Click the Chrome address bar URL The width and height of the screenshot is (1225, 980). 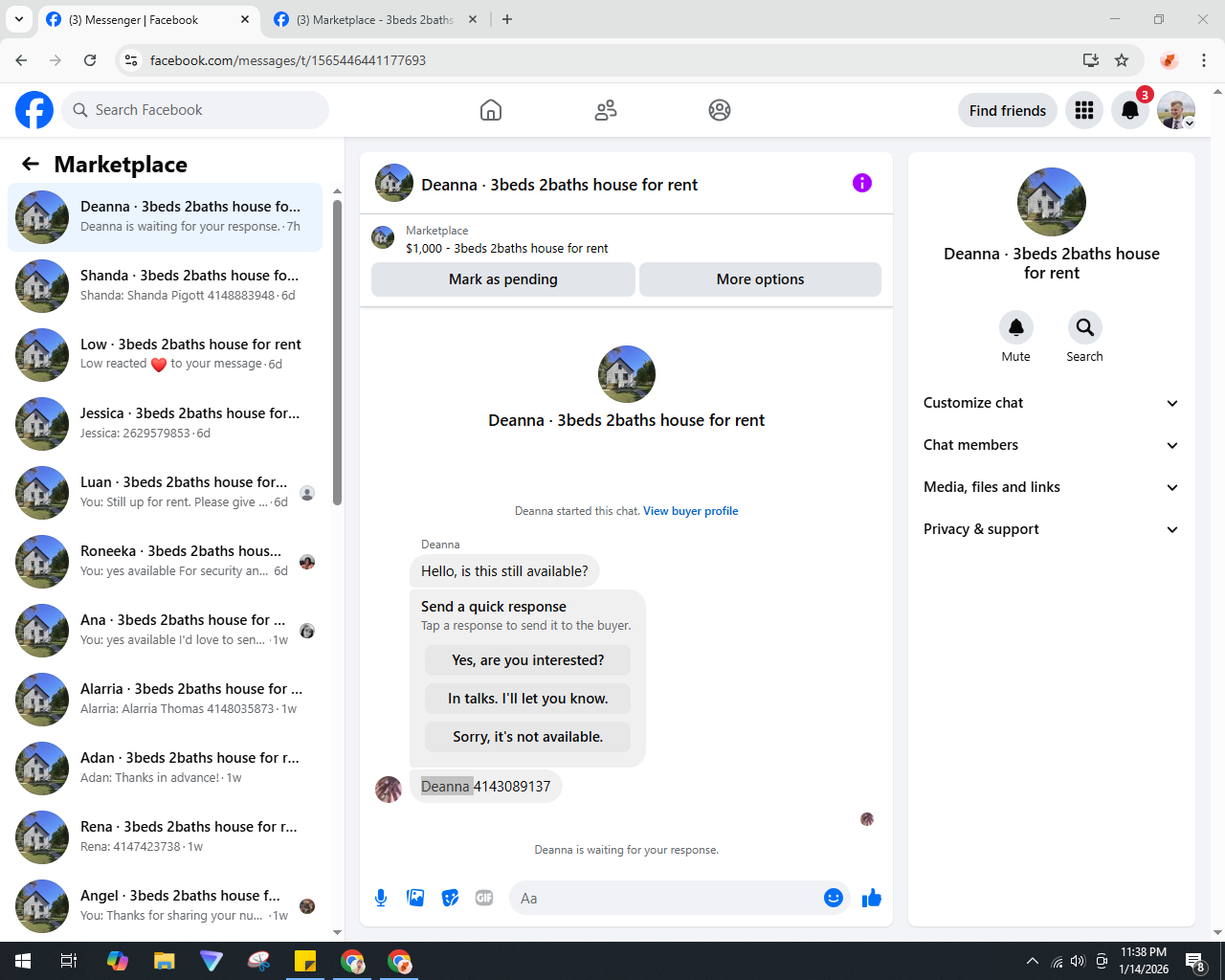pos(288,60)
